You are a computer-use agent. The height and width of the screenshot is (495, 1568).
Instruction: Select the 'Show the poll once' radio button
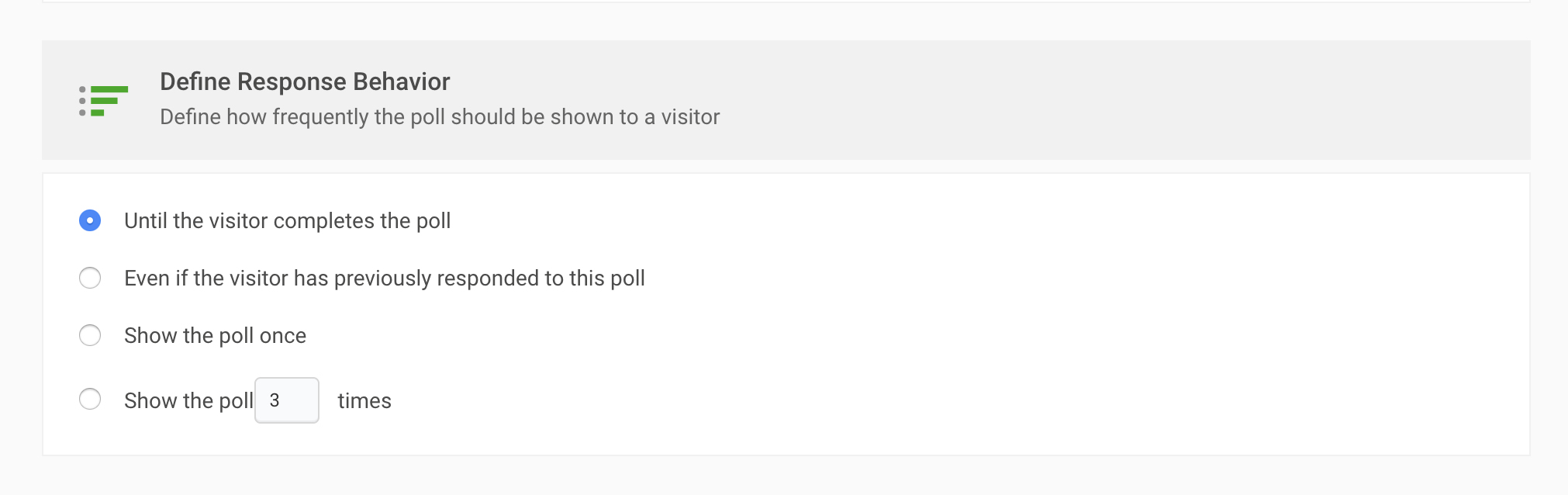pyautogui.click(x=90, y=335)
